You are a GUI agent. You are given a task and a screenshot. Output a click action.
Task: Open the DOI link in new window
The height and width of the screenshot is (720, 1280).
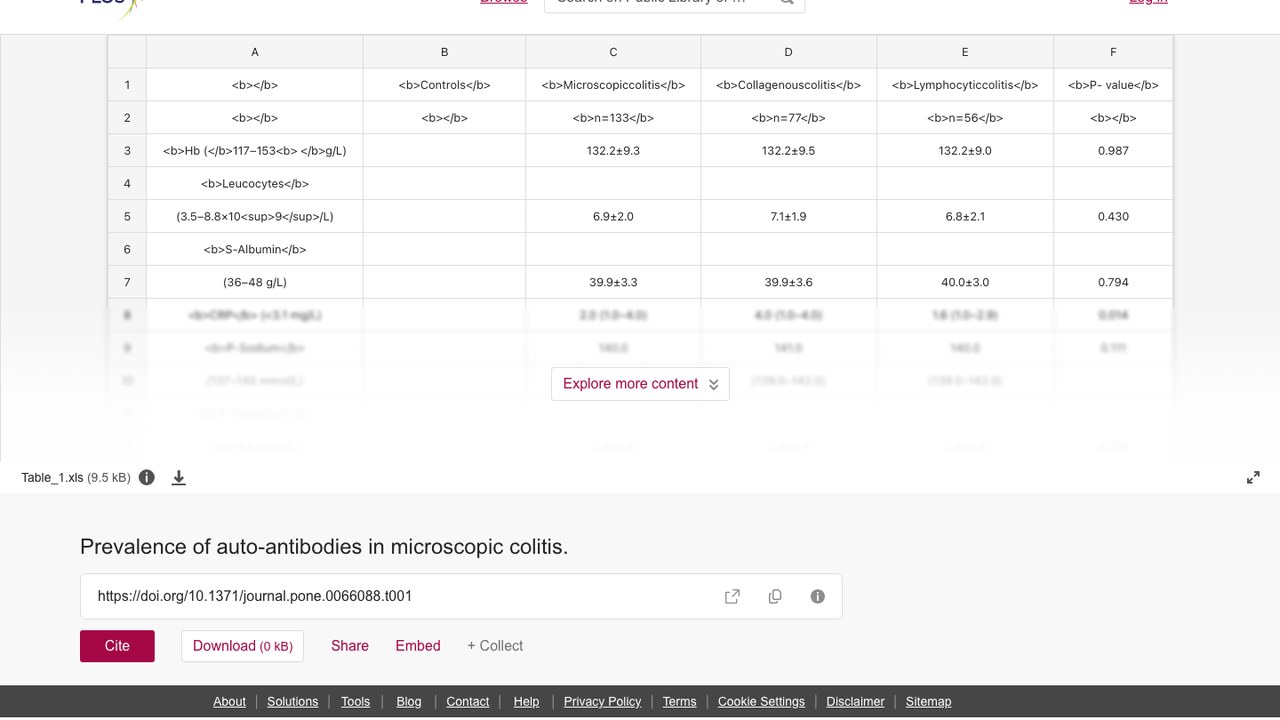pos(732,596)
